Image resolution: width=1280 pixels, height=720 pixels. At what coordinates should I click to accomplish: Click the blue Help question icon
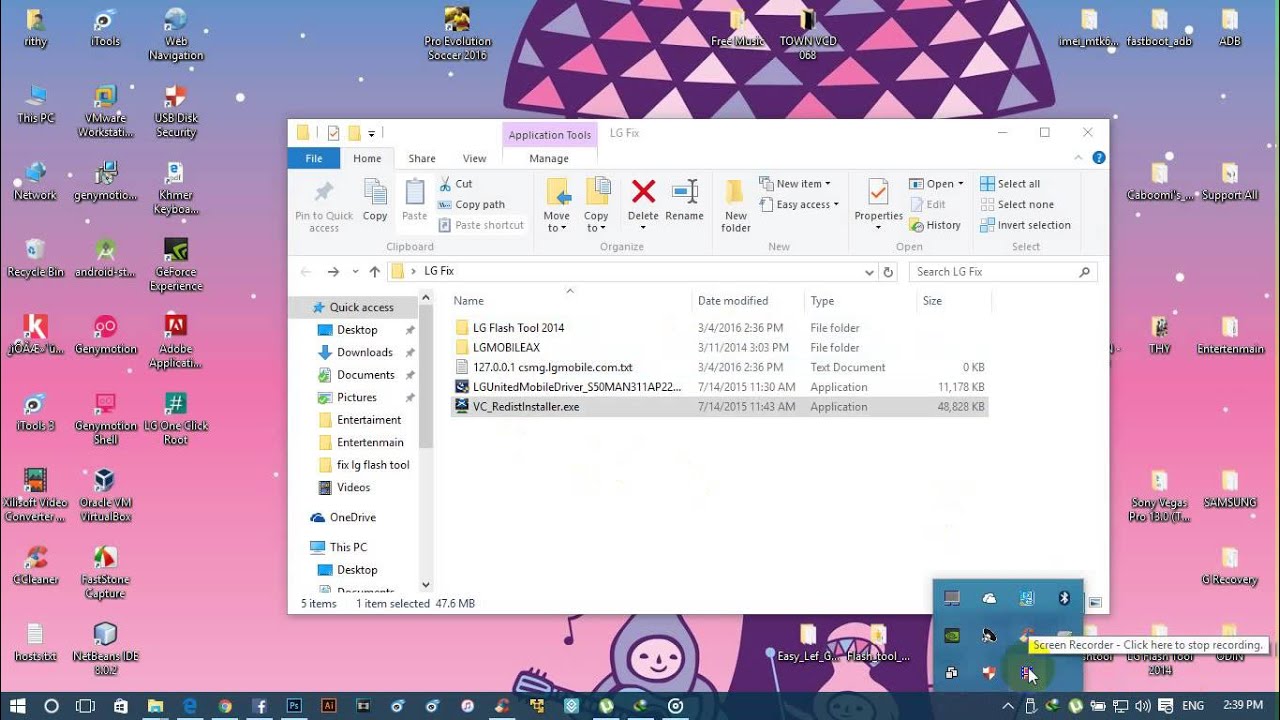point(1098,158)
